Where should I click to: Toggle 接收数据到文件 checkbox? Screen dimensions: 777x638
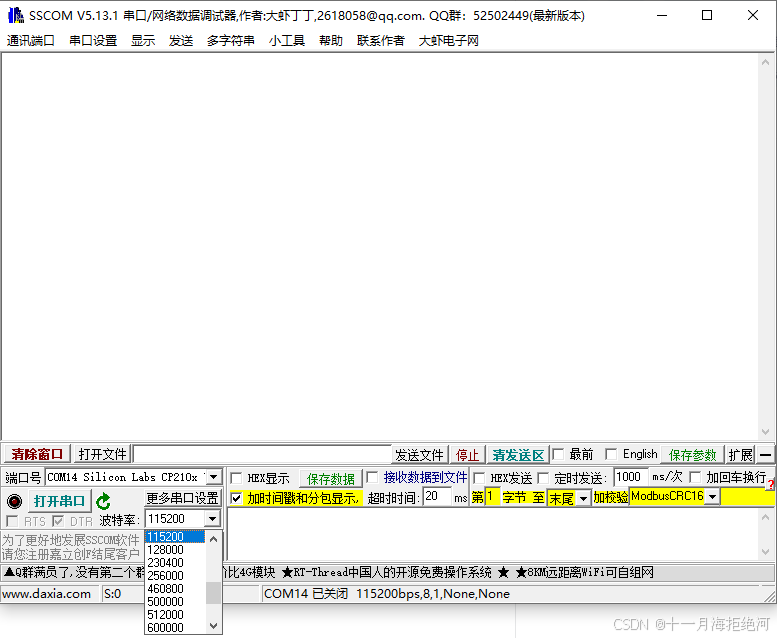coord(372,477)
